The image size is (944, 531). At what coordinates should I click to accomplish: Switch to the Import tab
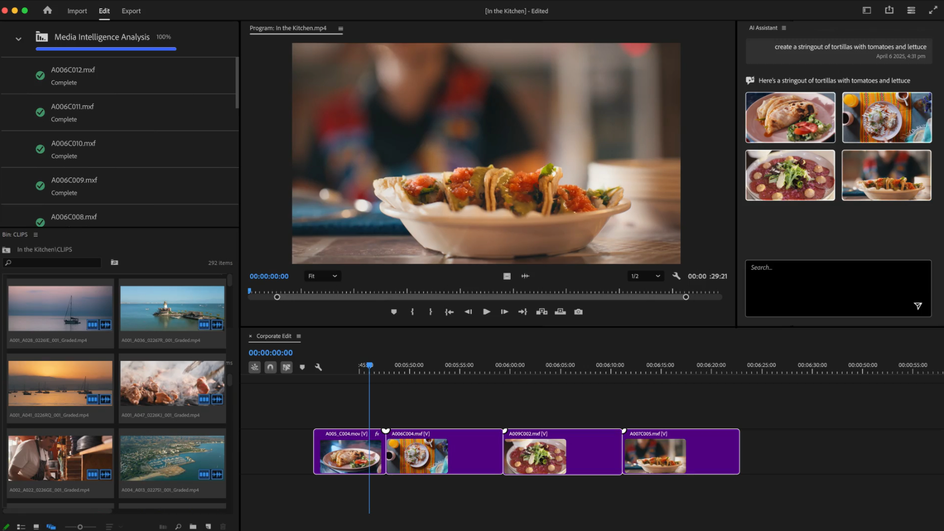point(77,11)
